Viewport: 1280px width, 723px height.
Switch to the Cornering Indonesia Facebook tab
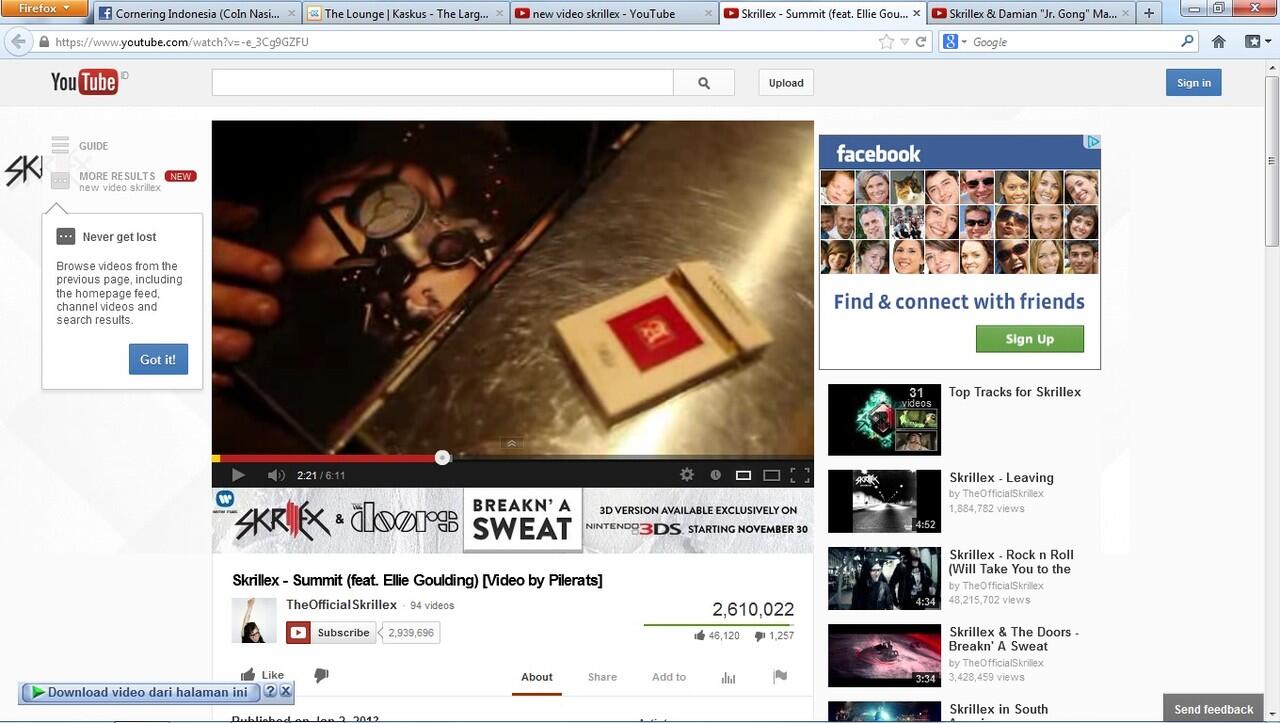(196, 14)
